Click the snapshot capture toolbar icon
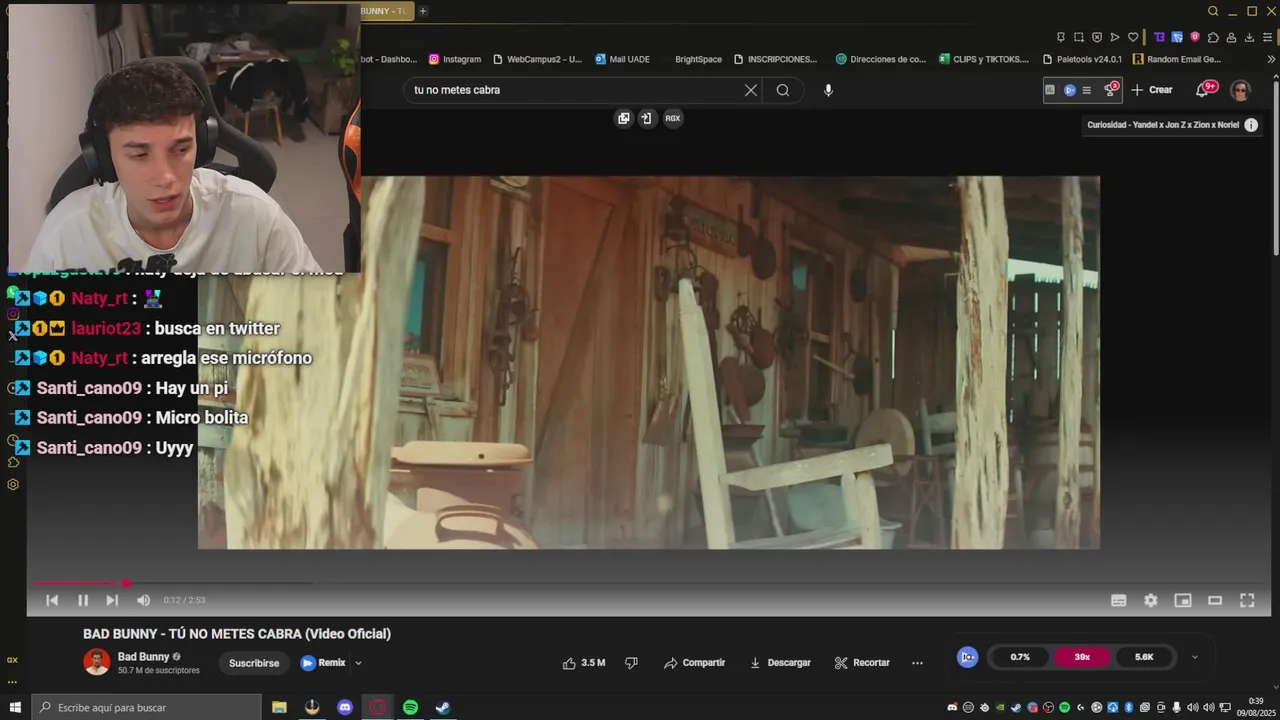Viewport: 1280px width, 720px height. pos(1079,37)
